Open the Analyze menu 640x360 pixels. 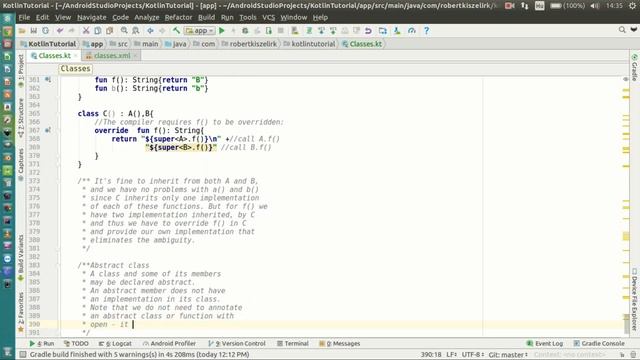(147, 18)
